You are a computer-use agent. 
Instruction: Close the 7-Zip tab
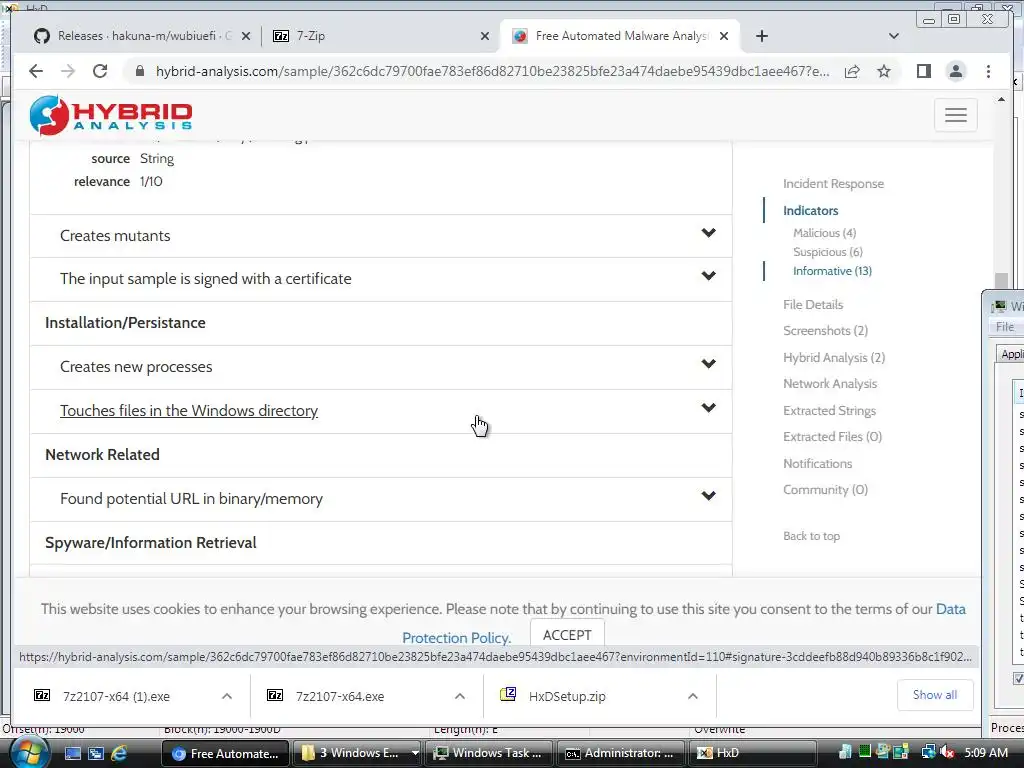485,37
